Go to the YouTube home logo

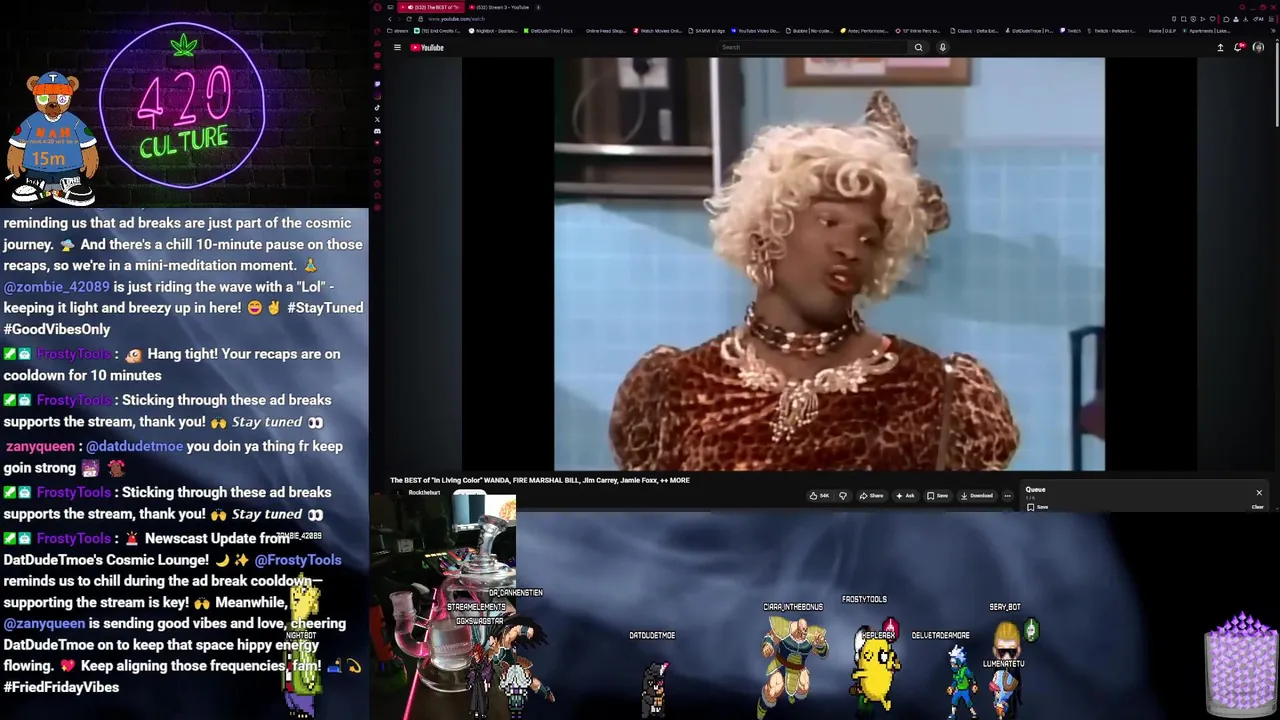pyautogui.click(x=427, y=47)
